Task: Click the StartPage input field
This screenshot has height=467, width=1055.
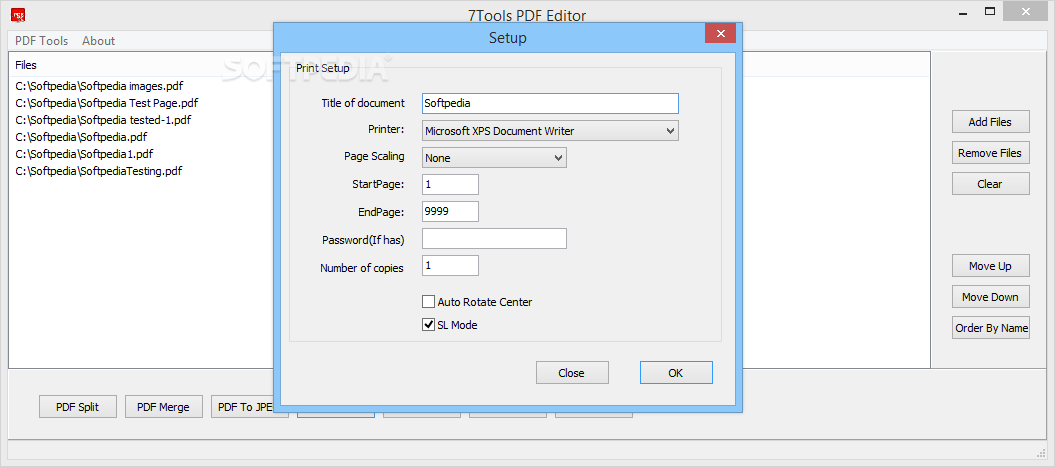Action: (450, 184)
